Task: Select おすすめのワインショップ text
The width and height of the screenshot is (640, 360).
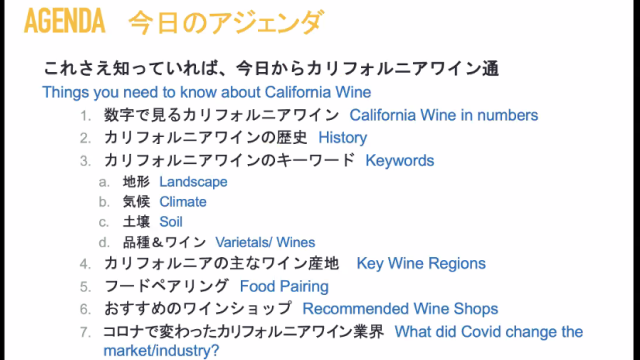Action: [198, 309]
